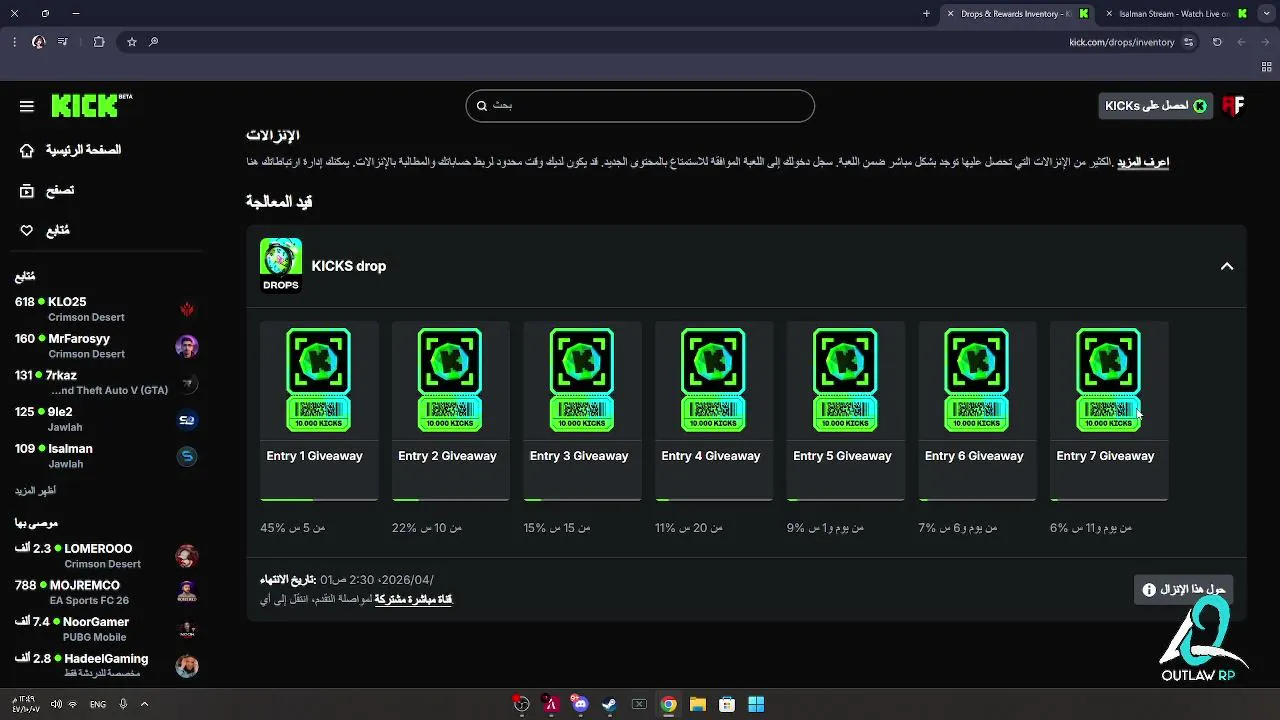Click the browser address bar URL
Image resolution: width=1280 pixels, height=720 pixels.
point(1122,42)
